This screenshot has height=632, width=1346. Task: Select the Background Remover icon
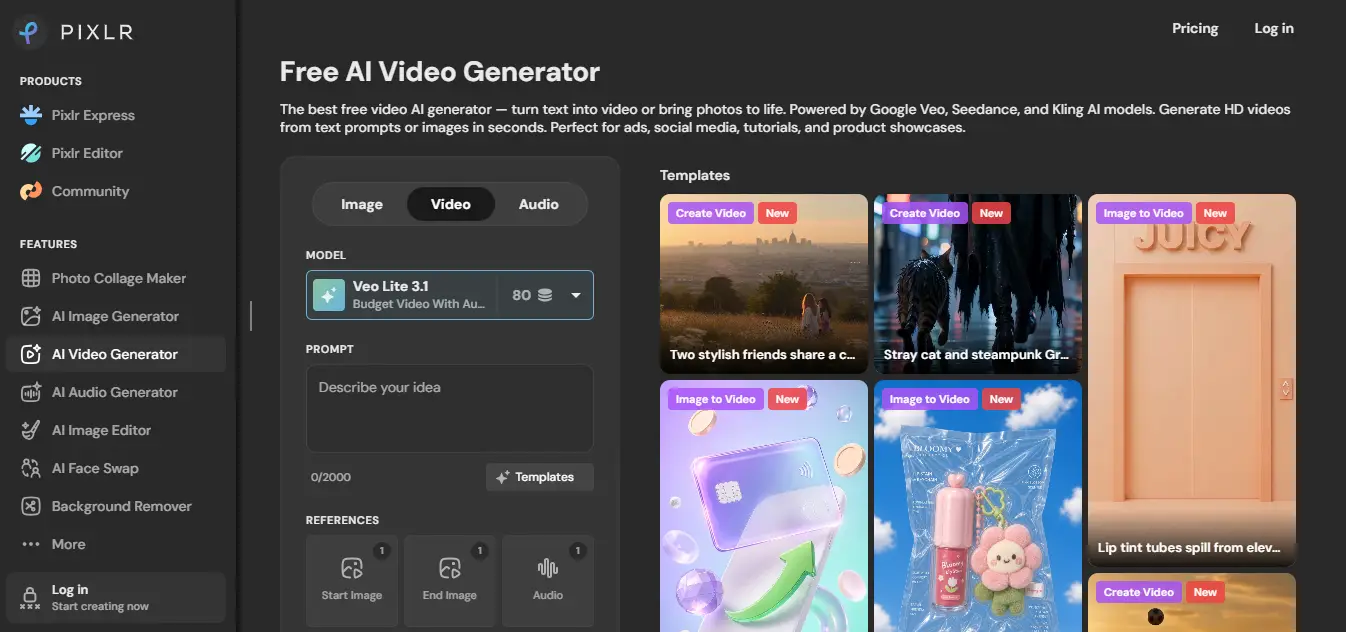tap(31, 506)
